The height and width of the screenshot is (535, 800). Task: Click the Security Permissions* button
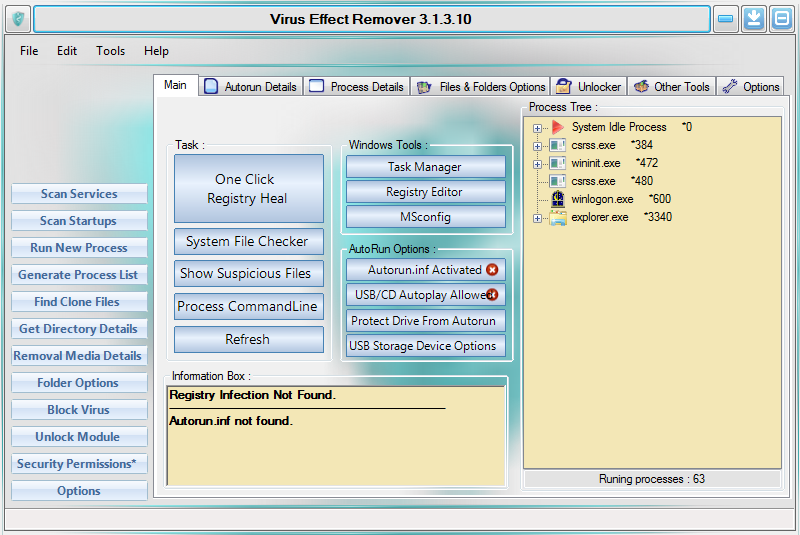[79, 464]
